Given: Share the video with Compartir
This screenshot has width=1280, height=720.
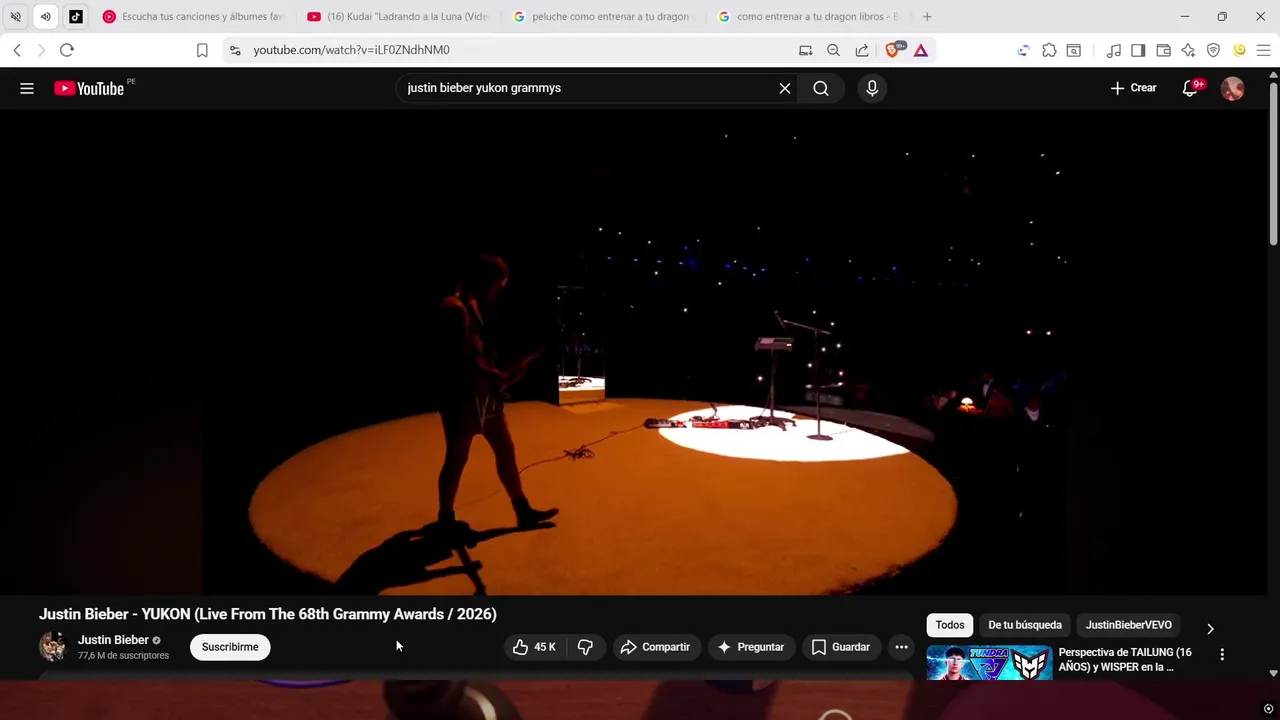Looking at the screenshot, I should click(655, 647).
